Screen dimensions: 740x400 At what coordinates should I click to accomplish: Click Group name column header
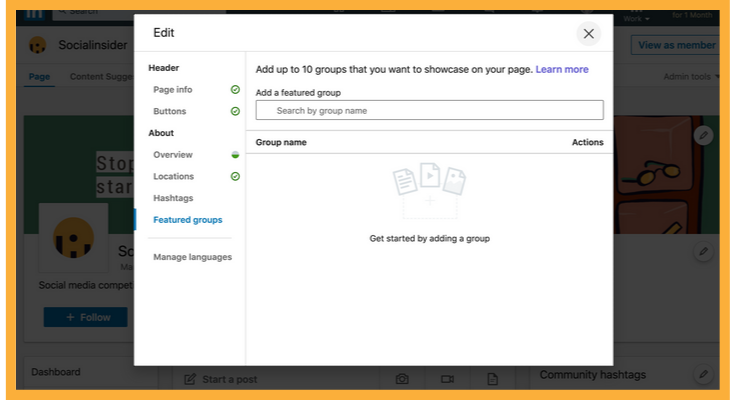pyautogui.click(x=281, y=142)
